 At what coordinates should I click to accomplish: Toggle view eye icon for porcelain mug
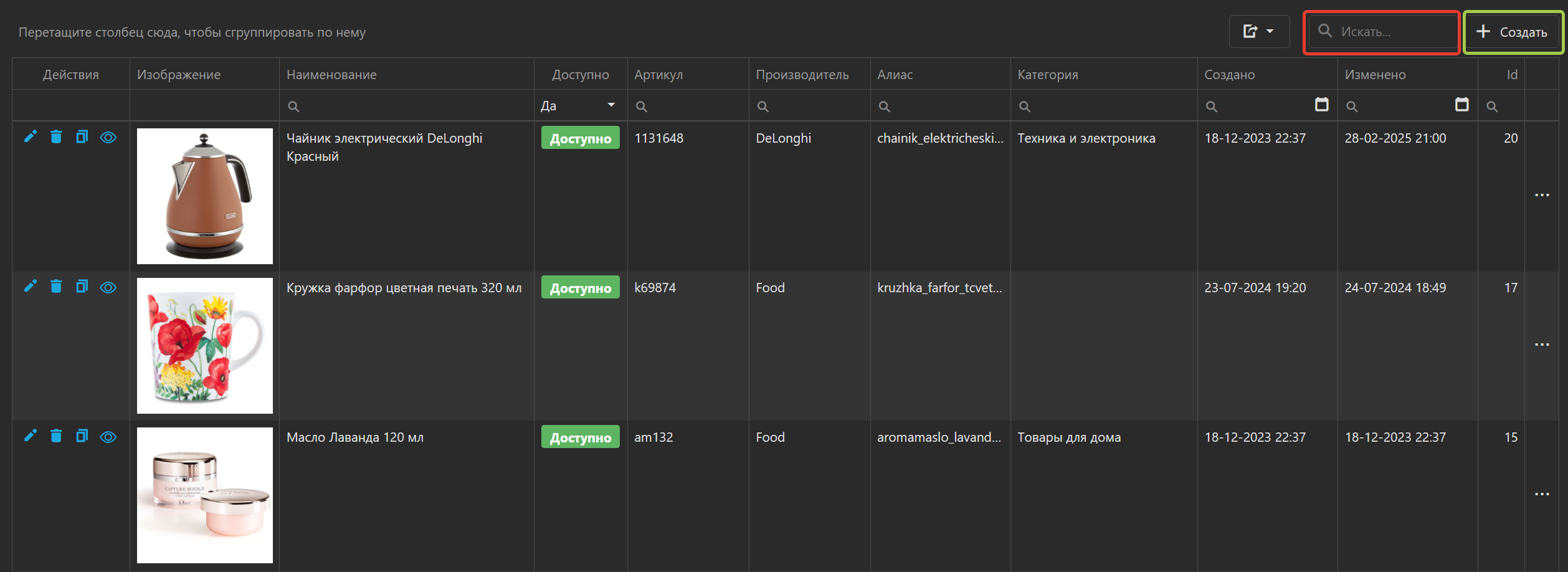tap(108, 287)
